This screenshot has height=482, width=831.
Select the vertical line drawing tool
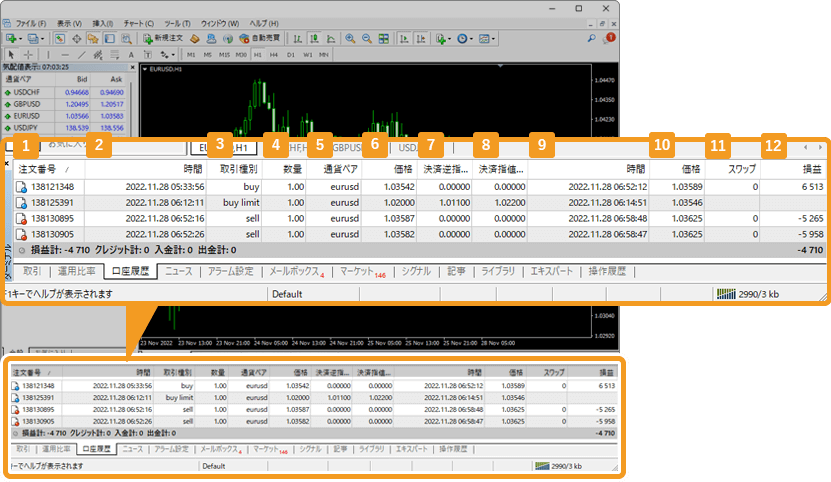click(x=48, y=55)
